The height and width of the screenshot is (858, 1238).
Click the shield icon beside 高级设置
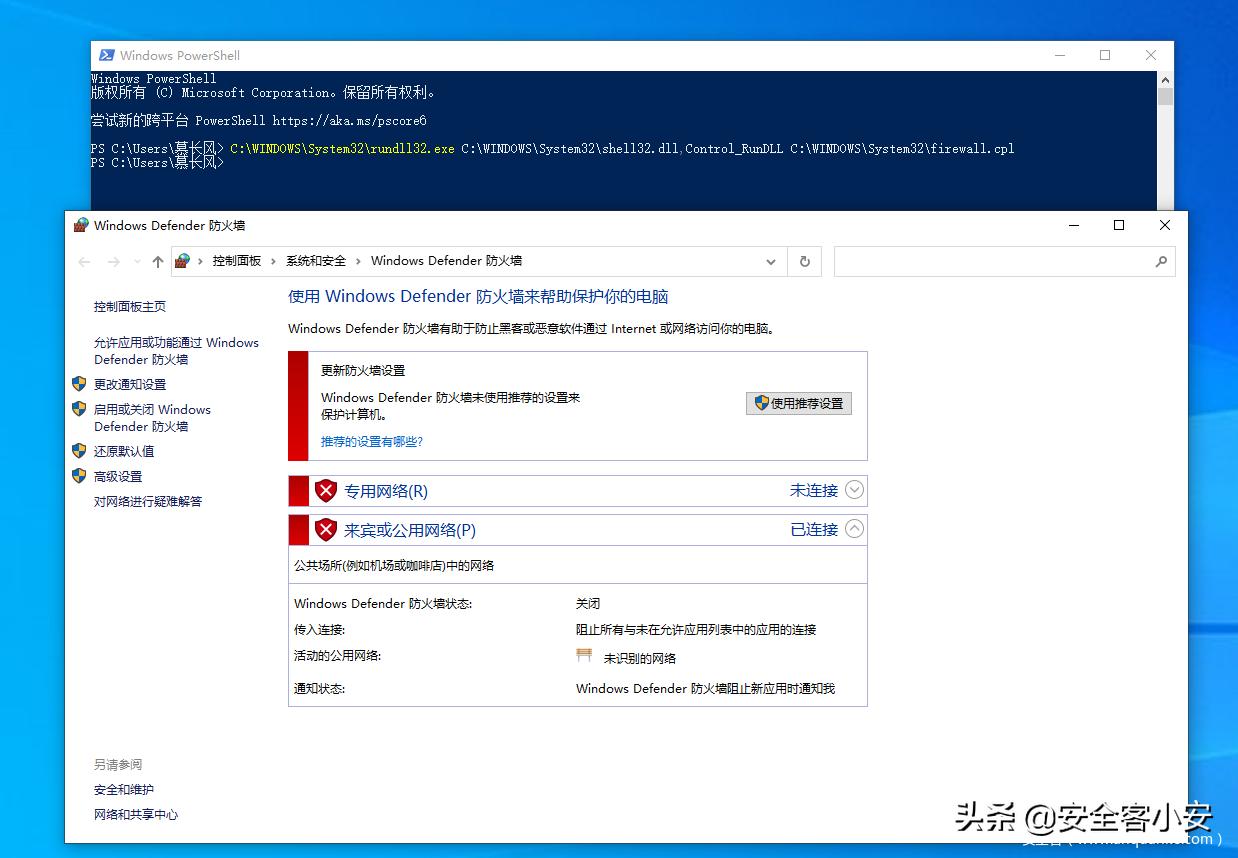79,476
